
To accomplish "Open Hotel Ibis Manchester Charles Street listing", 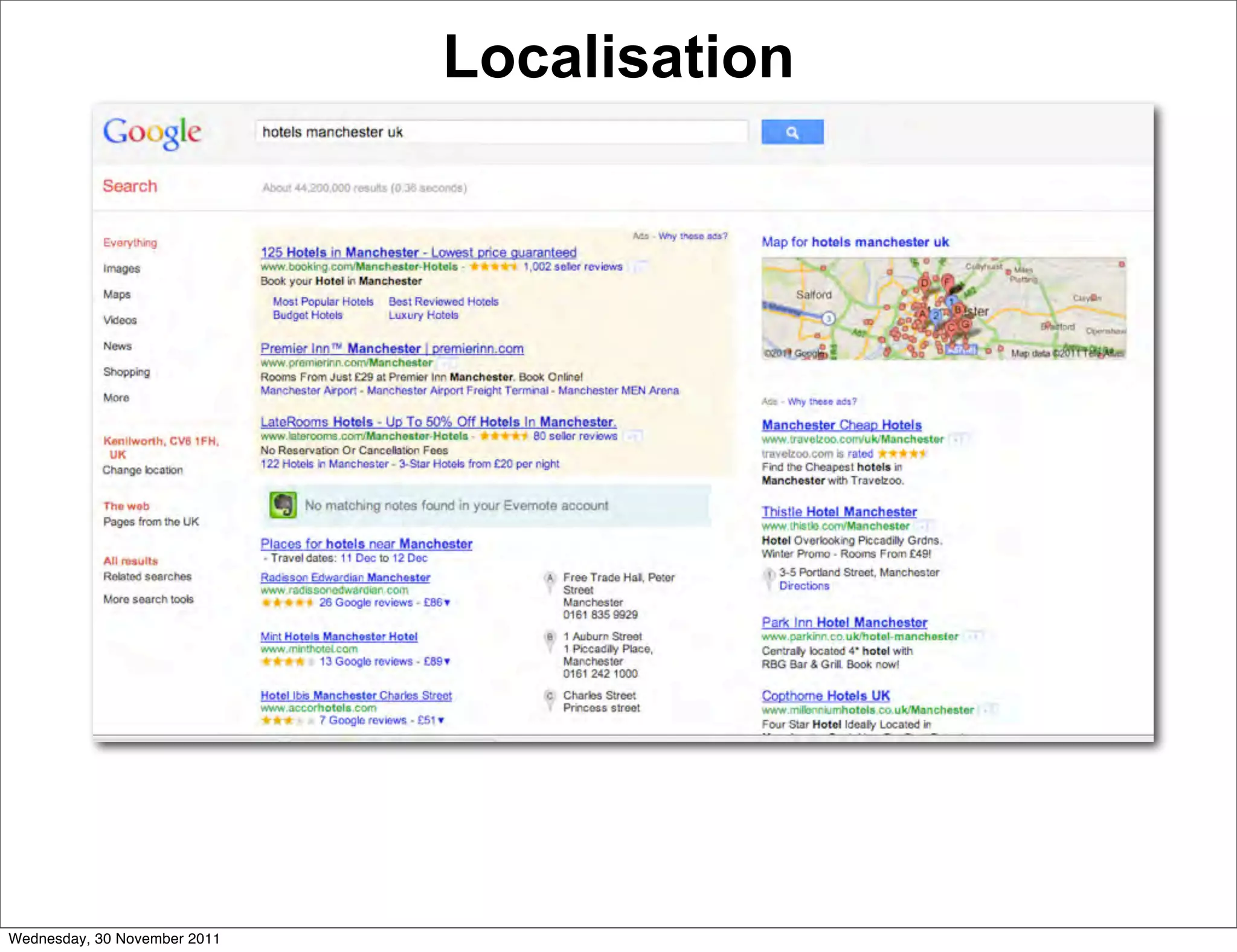I will [x=356, y=695].
